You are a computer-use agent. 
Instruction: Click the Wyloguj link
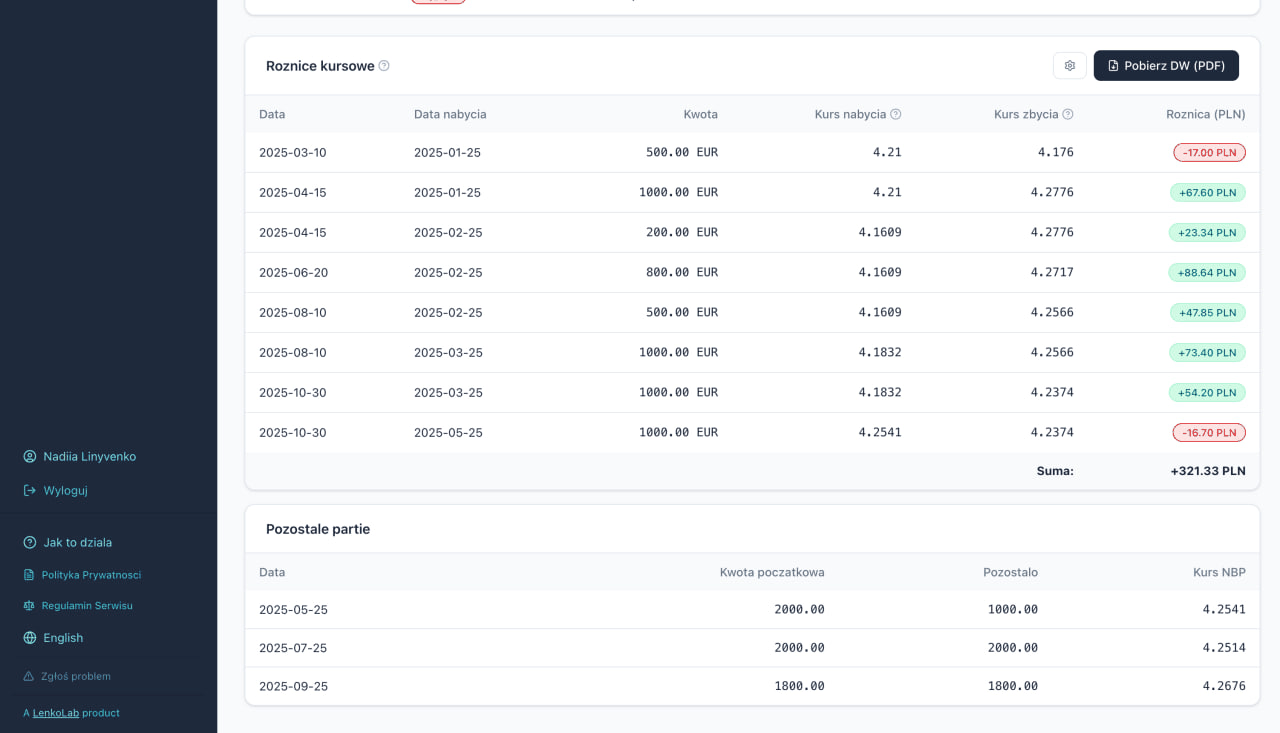tap(65, 491)
